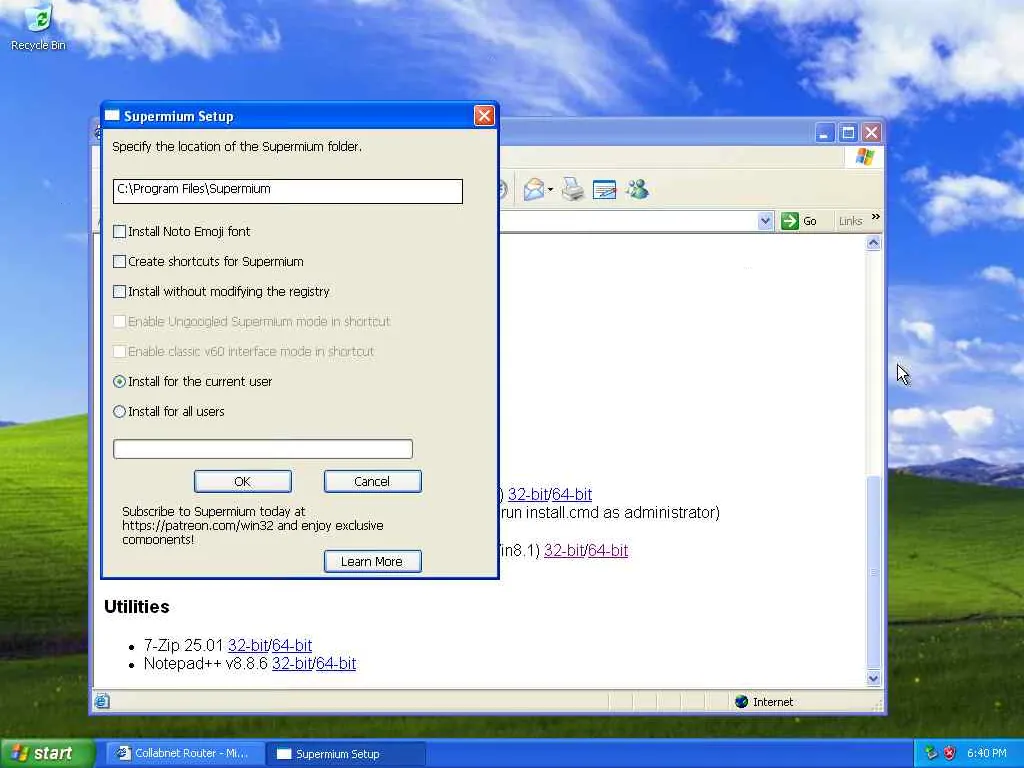1024x768 pixels.
Task: Click the red security shield tray icon
Action: (950, 753)
